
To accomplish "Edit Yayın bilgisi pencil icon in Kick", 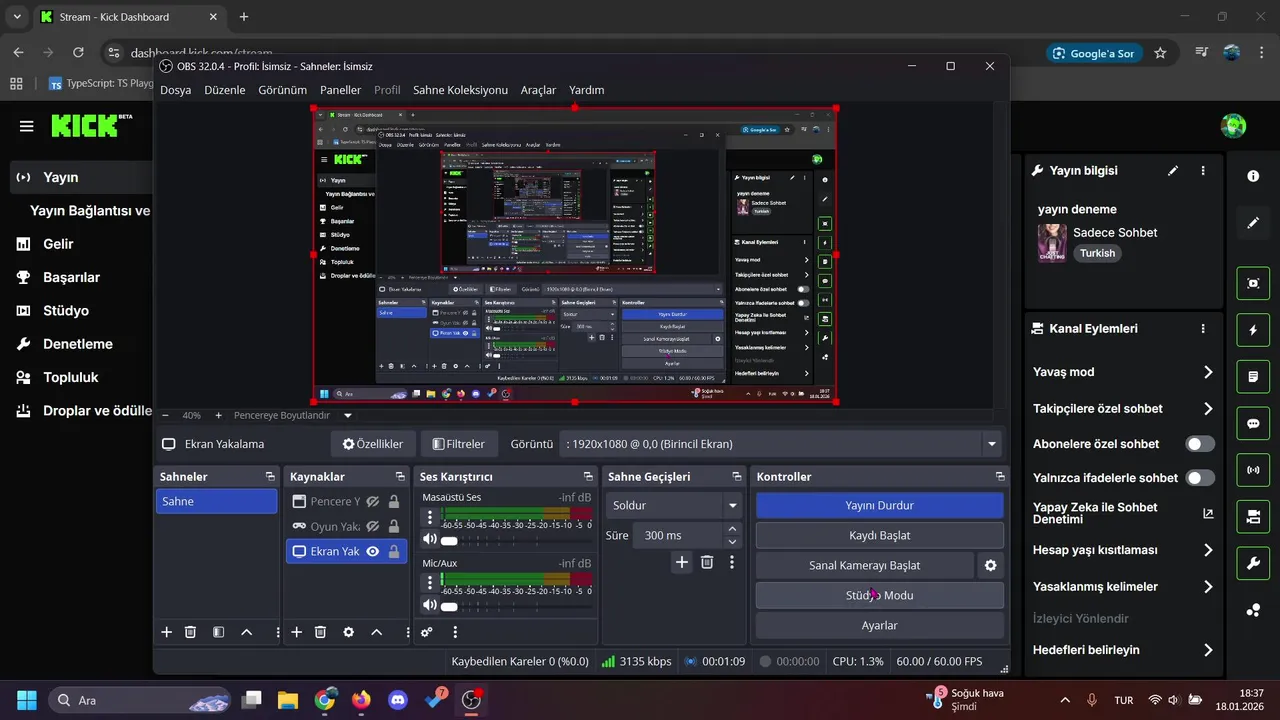I will [x=1173, y=171].
